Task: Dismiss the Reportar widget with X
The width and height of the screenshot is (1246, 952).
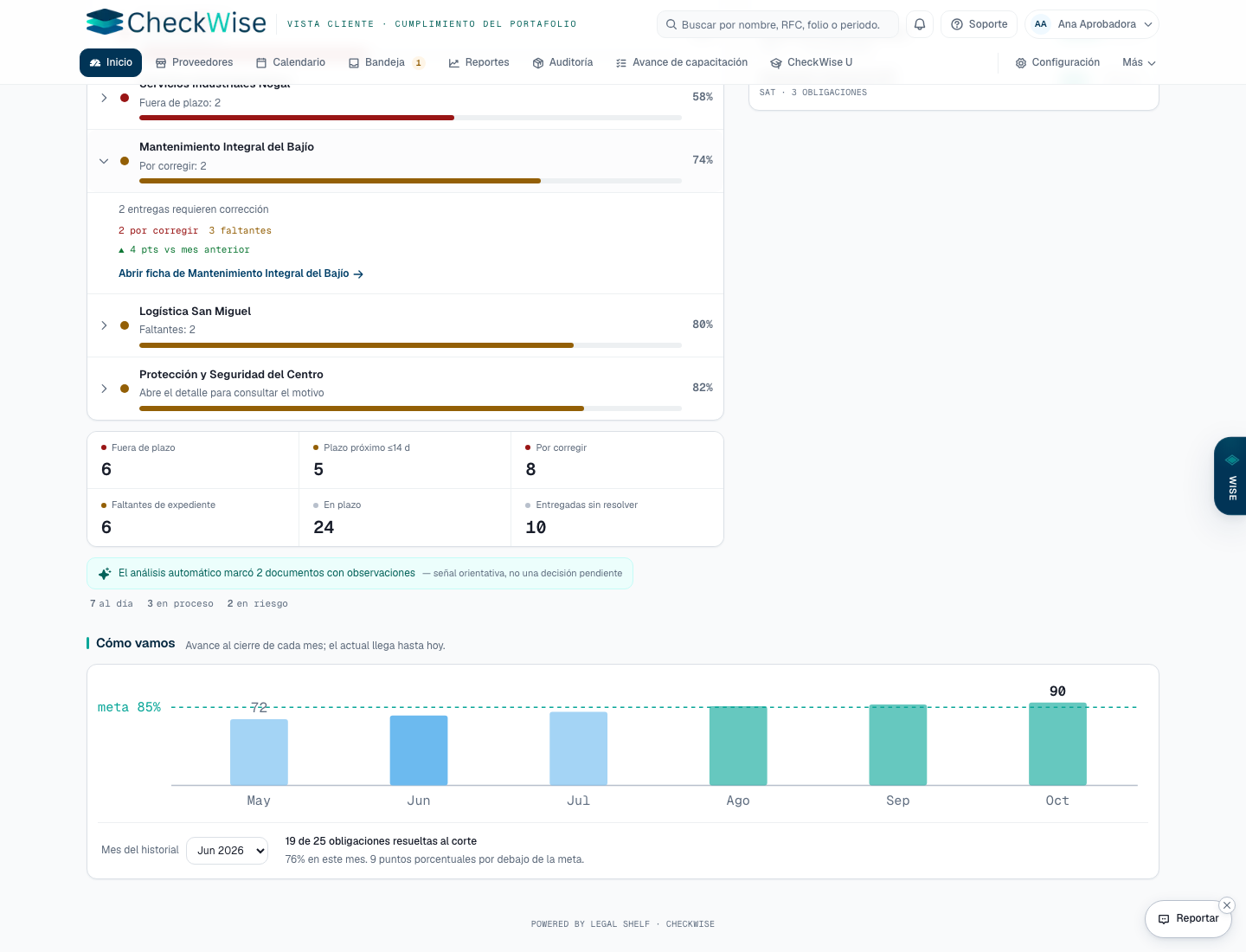Action: pos(1227,905)
